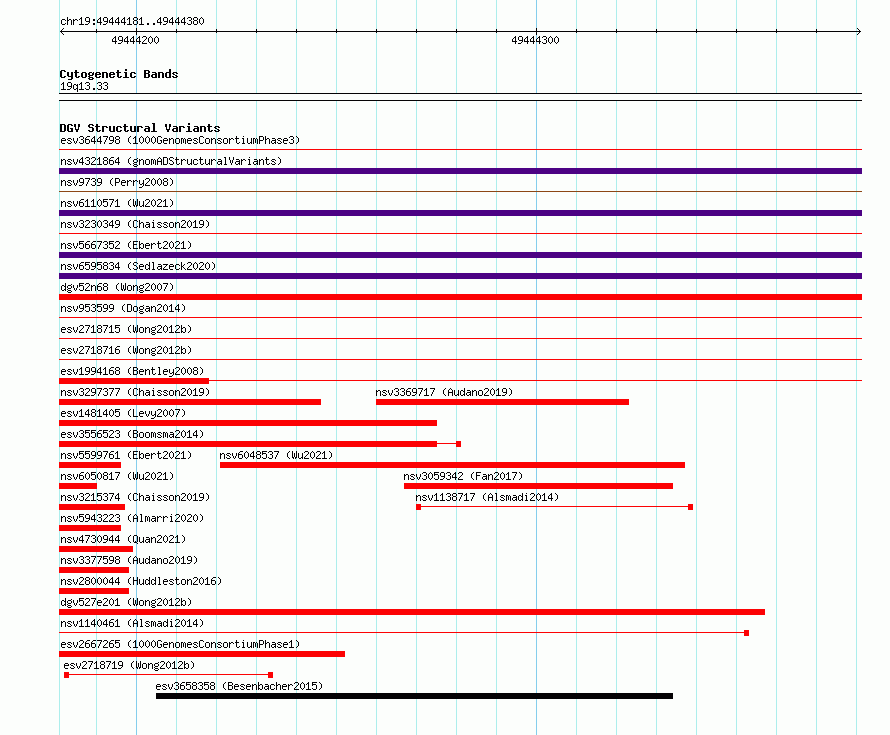The height and width of the screenshot is (735, 890).
Task: Click nsv1140461 (Alsmadi2014) label
Action: point(132,623)
